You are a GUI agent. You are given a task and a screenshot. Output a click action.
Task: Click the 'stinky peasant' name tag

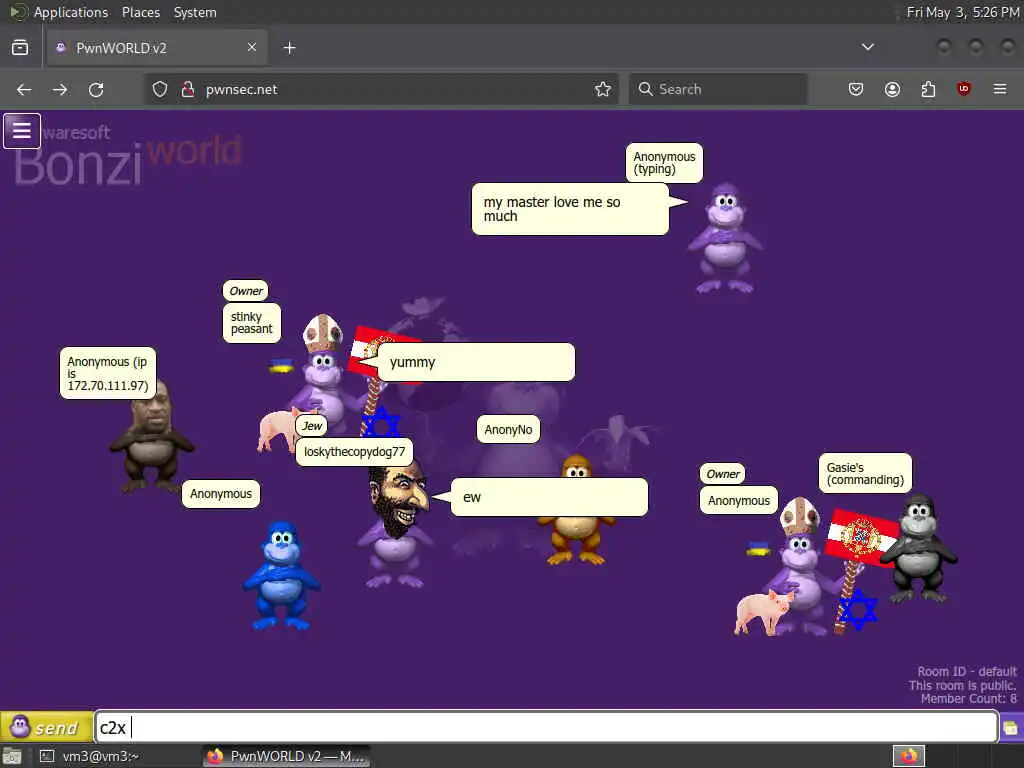click(251, 323)
